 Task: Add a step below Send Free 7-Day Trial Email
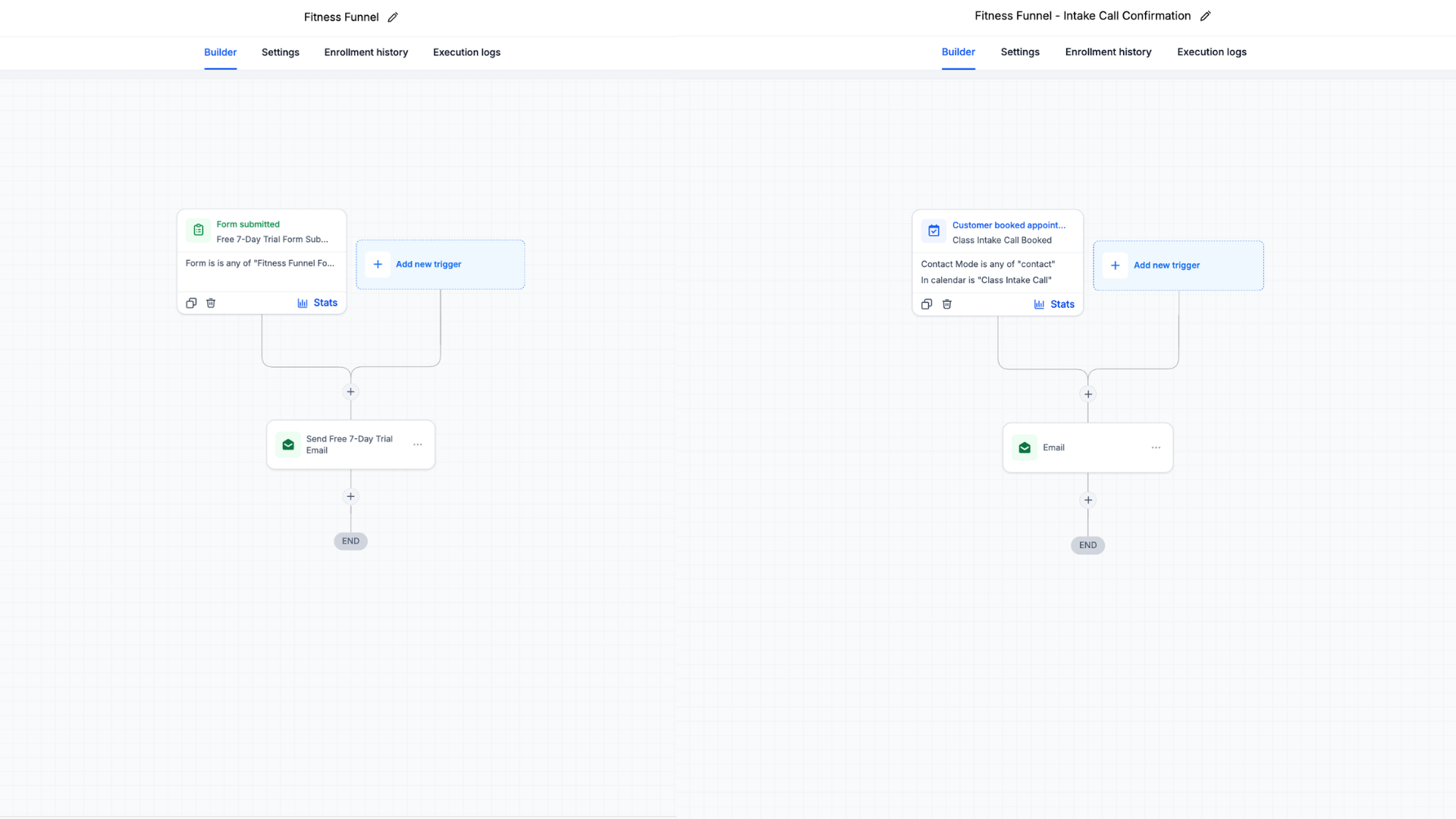click(350, 497)
